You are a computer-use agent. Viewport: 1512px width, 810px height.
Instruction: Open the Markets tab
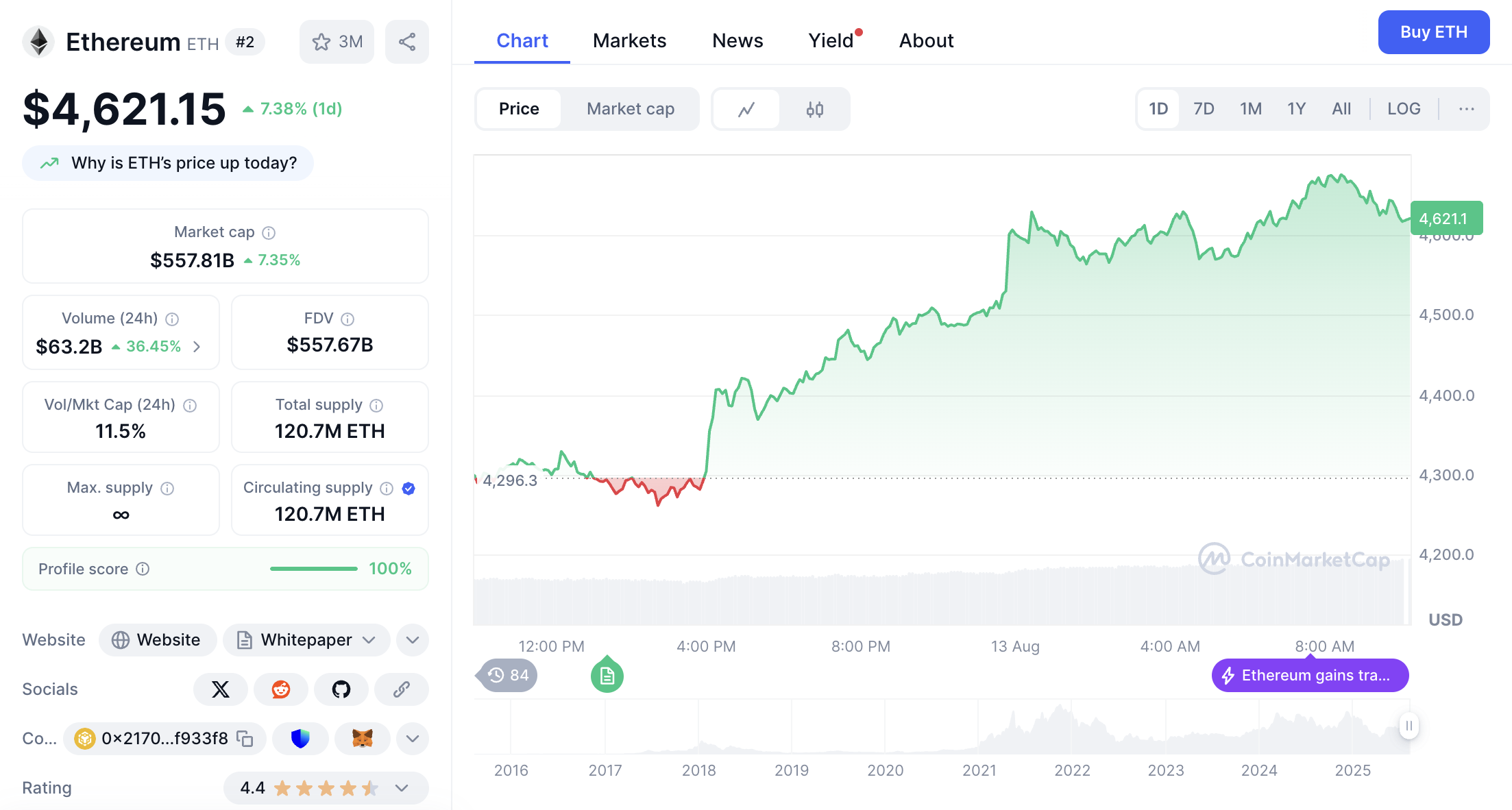629,41
